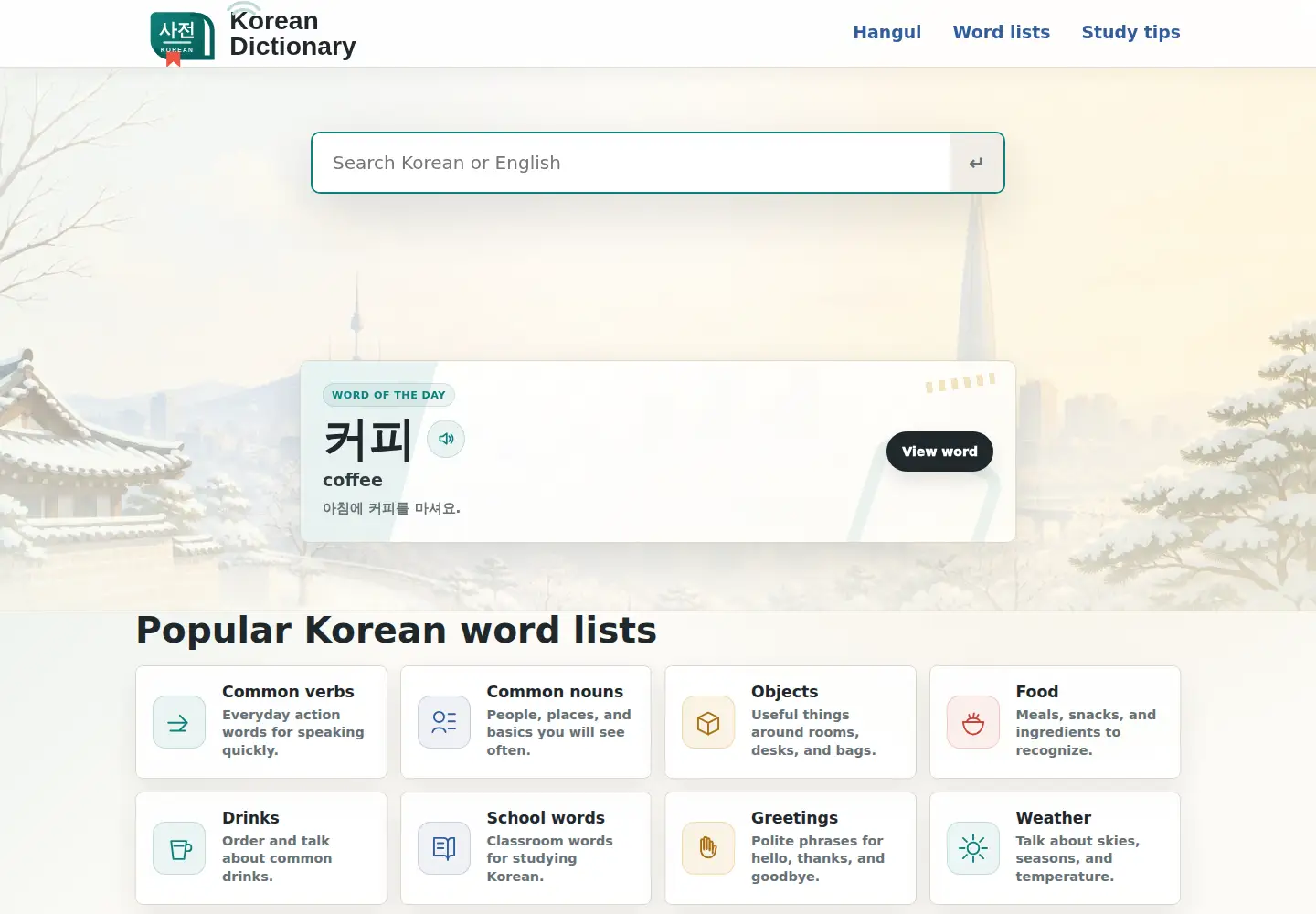Viewport: 1316px width, 914px height.
Task: Open the Weather word list title
Action: tap(1054, 818)
